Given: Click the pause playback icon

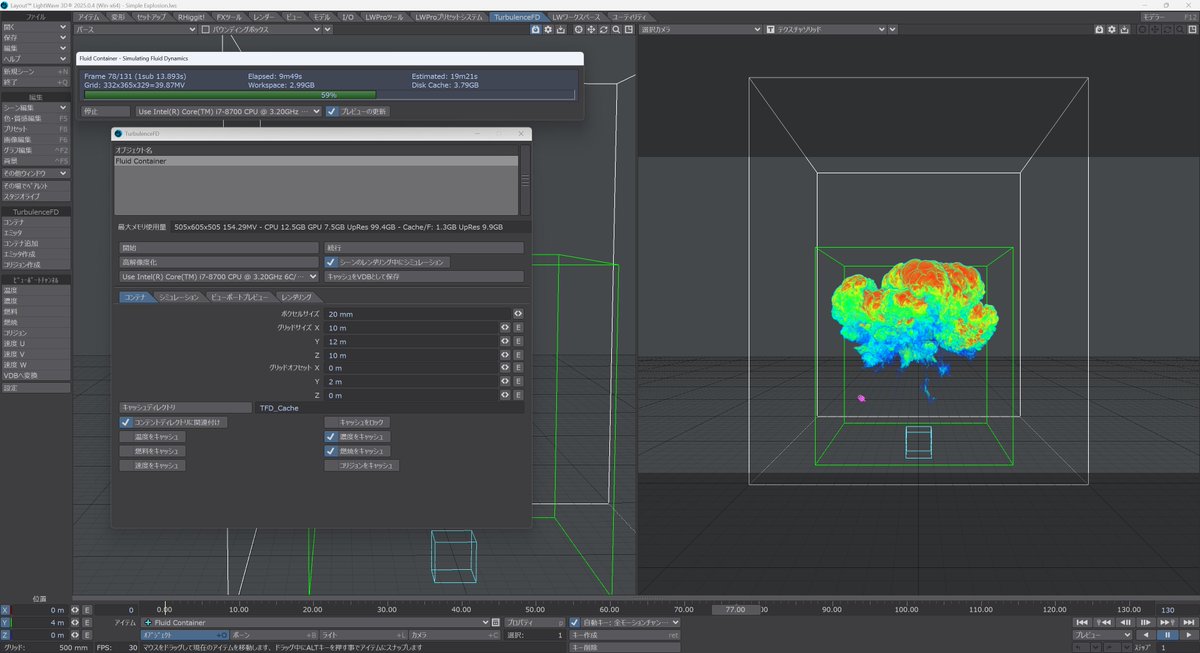Looking at the screenshot, I should tap(1167, 635).
